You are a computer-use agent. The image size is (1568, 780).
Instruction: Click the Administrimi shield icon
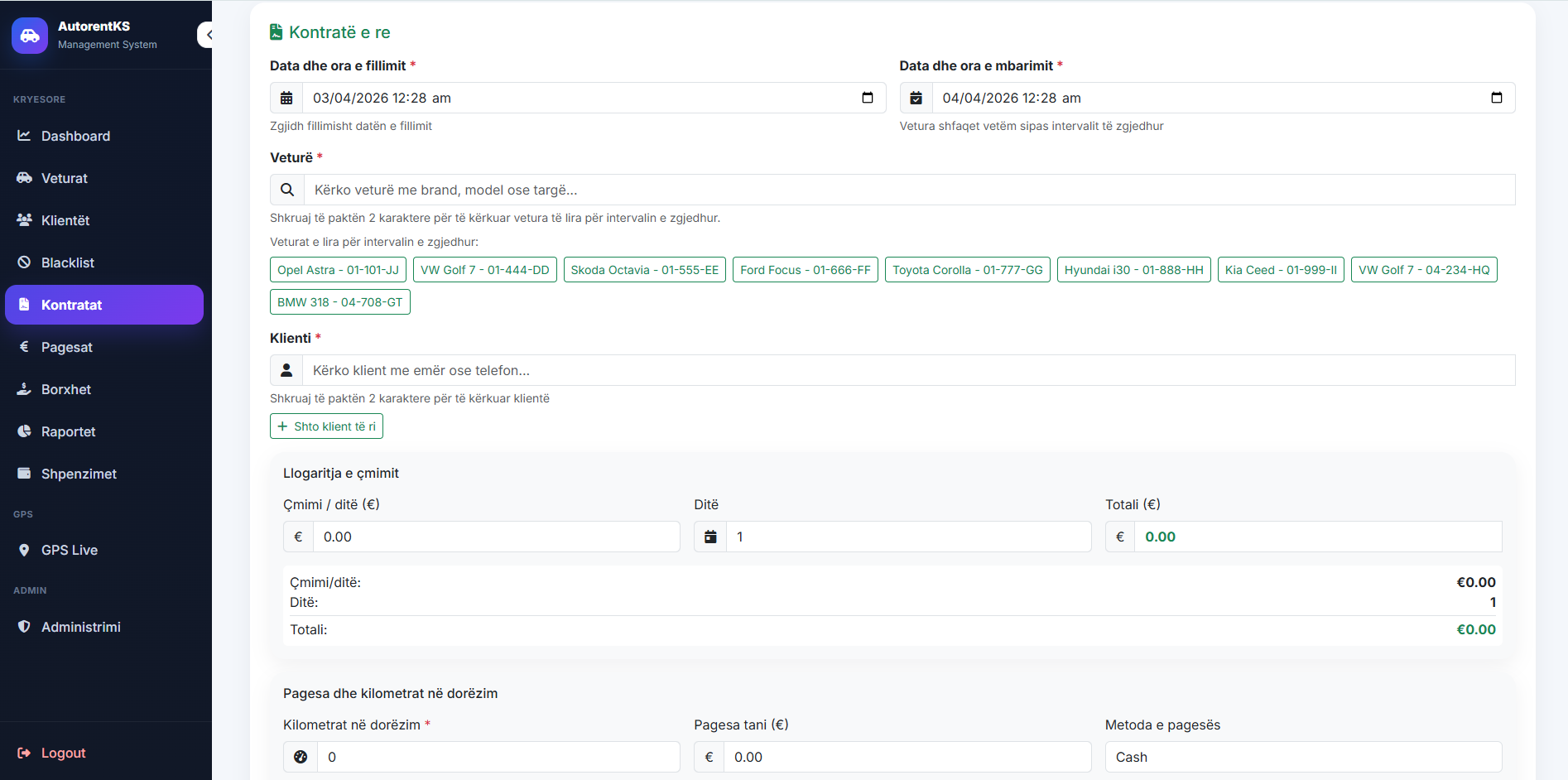(24, 626)
